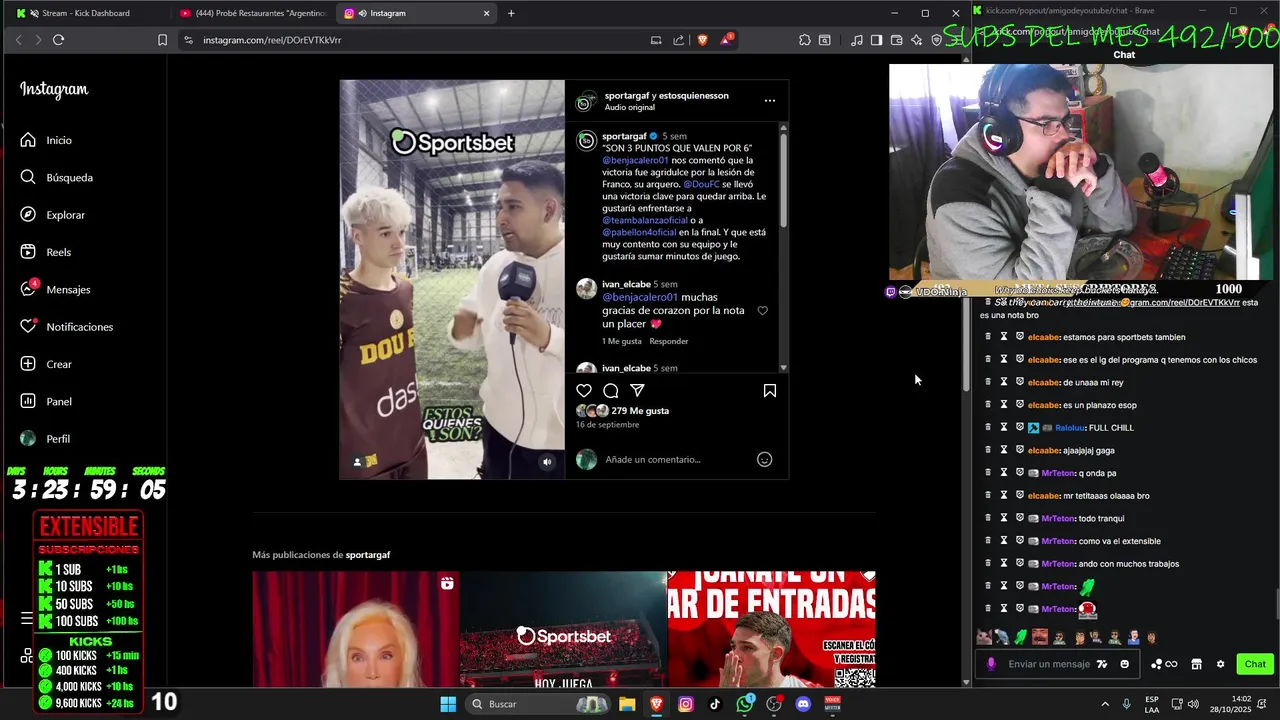Expand Windows hidden tray icons chevron
The image size is (1280, 720).
click(x=1105, y=704)
